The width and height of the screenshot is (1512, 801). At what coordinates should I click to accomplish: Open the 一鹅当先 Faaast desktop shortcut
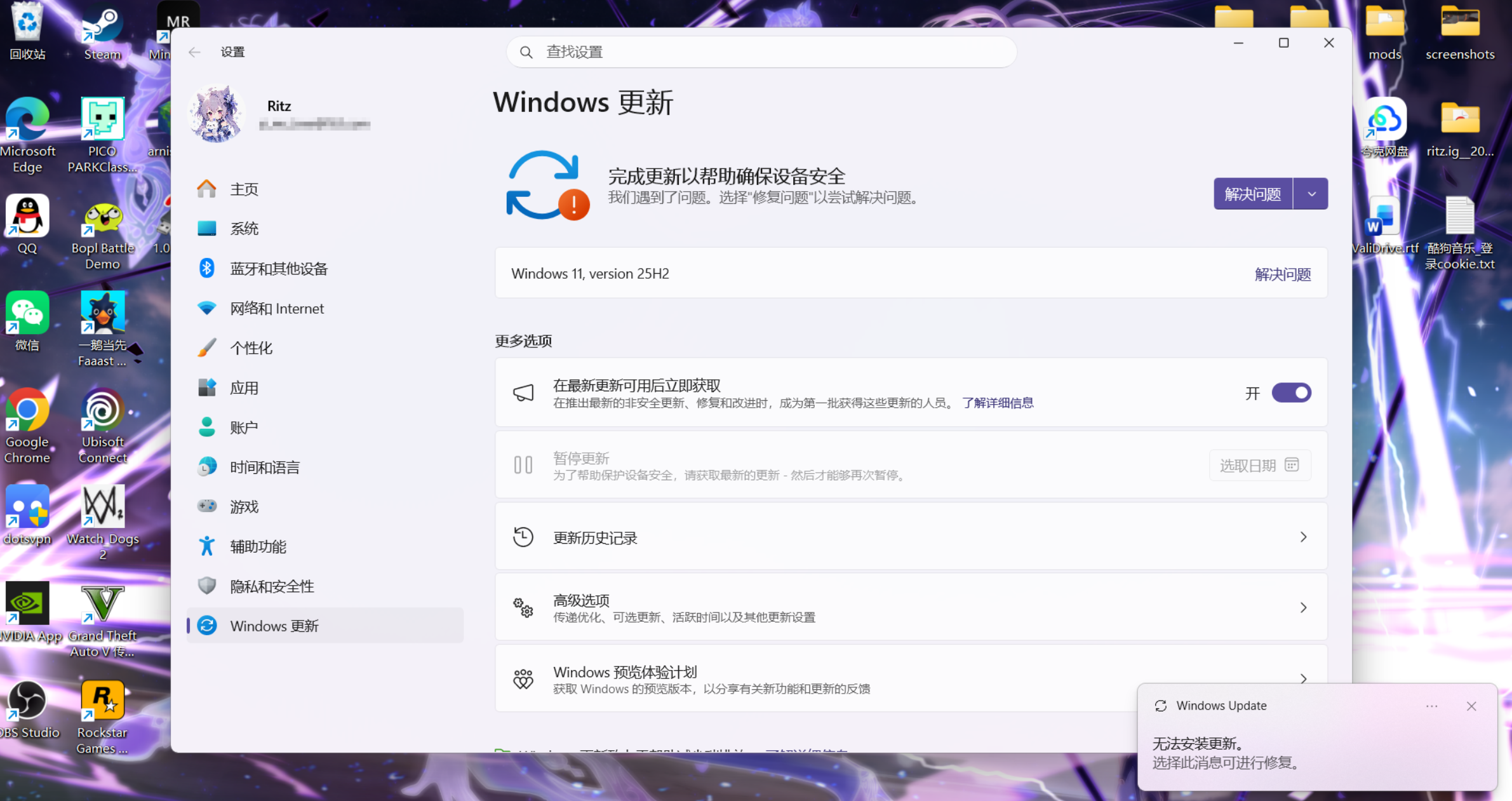click(102, 329)
